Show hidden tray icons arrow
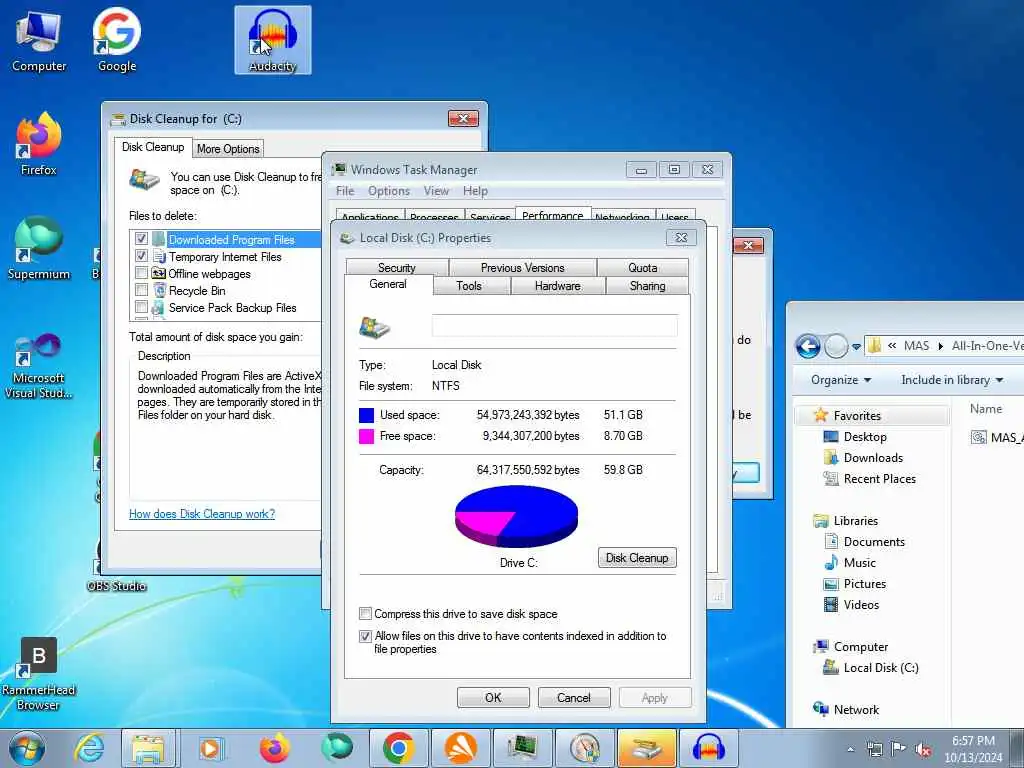The image size is (1024, 768). (850, 750)
